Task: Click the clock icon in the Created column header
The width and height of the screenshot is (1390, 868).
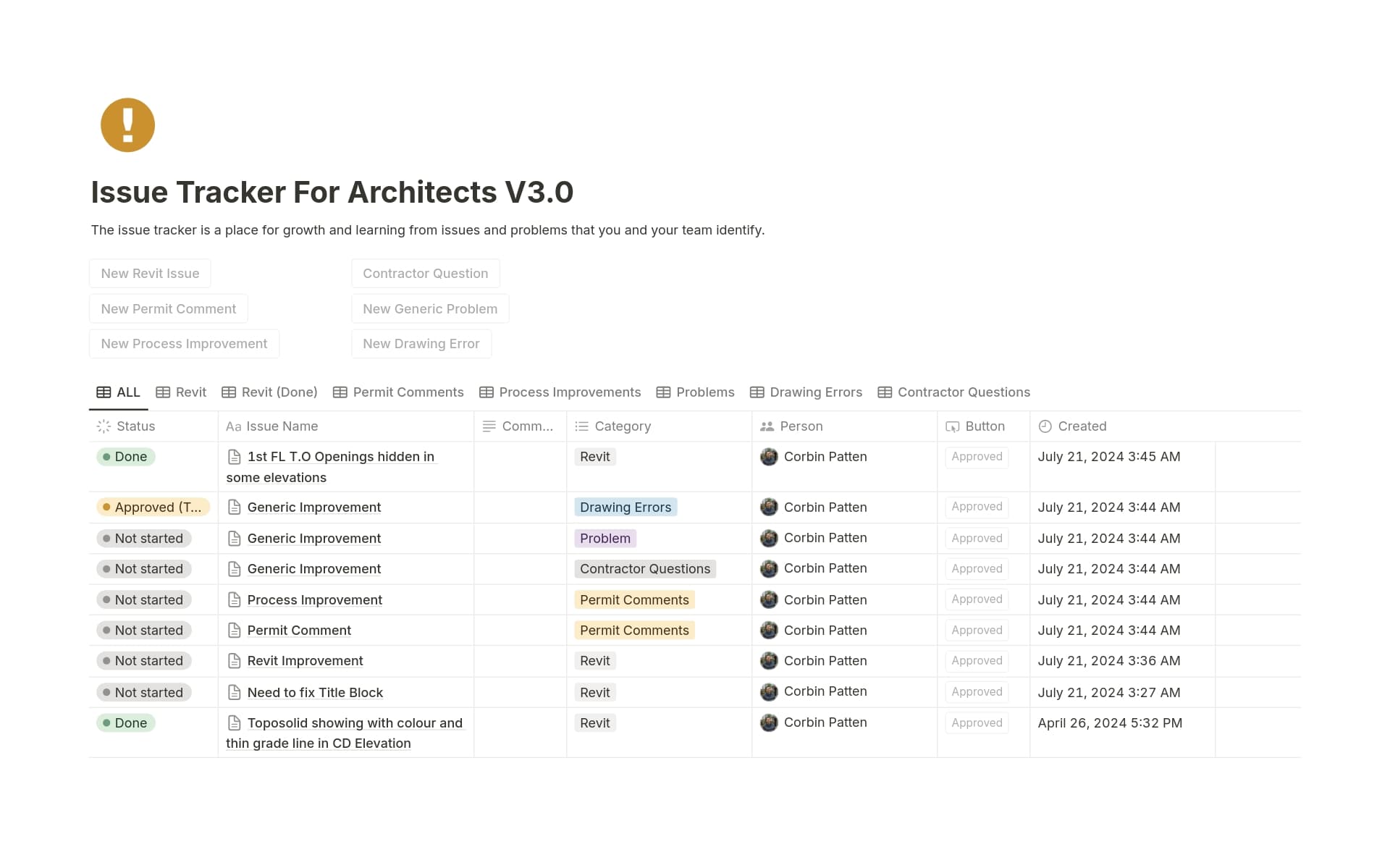Action: (1044, 426)
